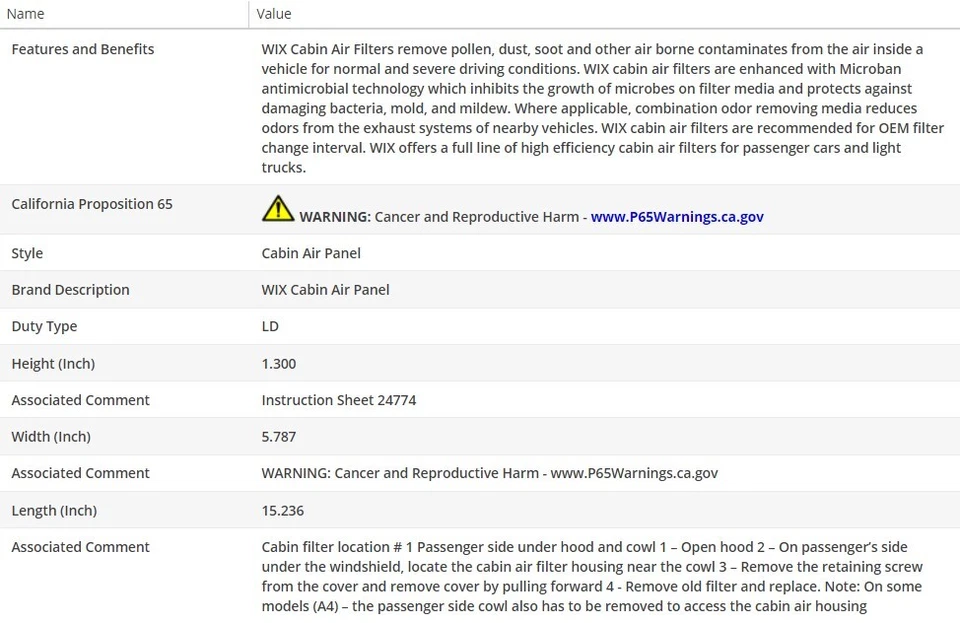Viewport: 960px width, 623px height.
Task: Open the www.P65Warnings.ca.gov link
Action: point(677,216)
